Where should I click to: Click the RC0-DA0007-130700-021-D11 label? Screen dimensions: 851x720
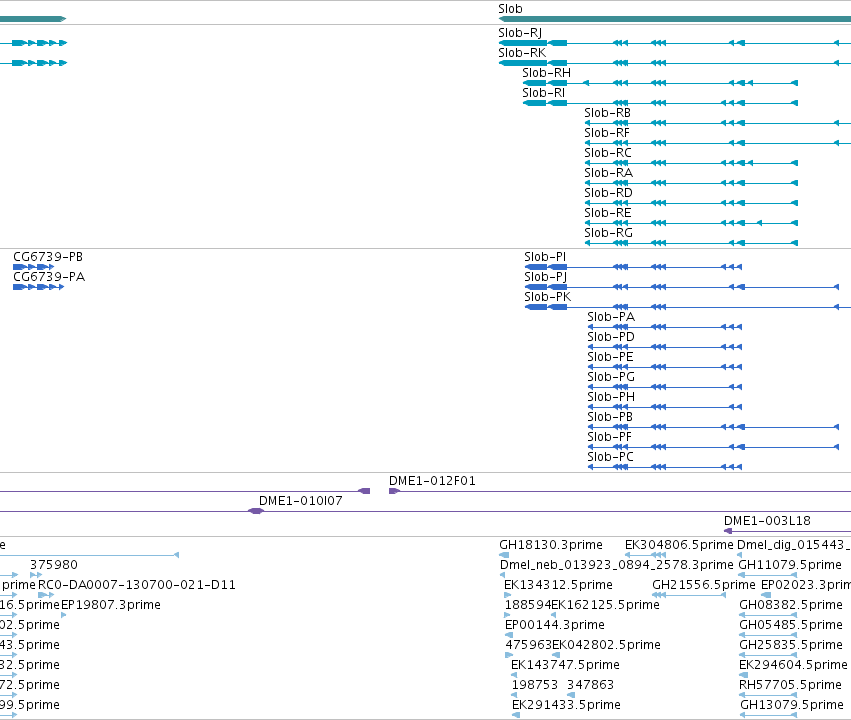pos(137,585)
